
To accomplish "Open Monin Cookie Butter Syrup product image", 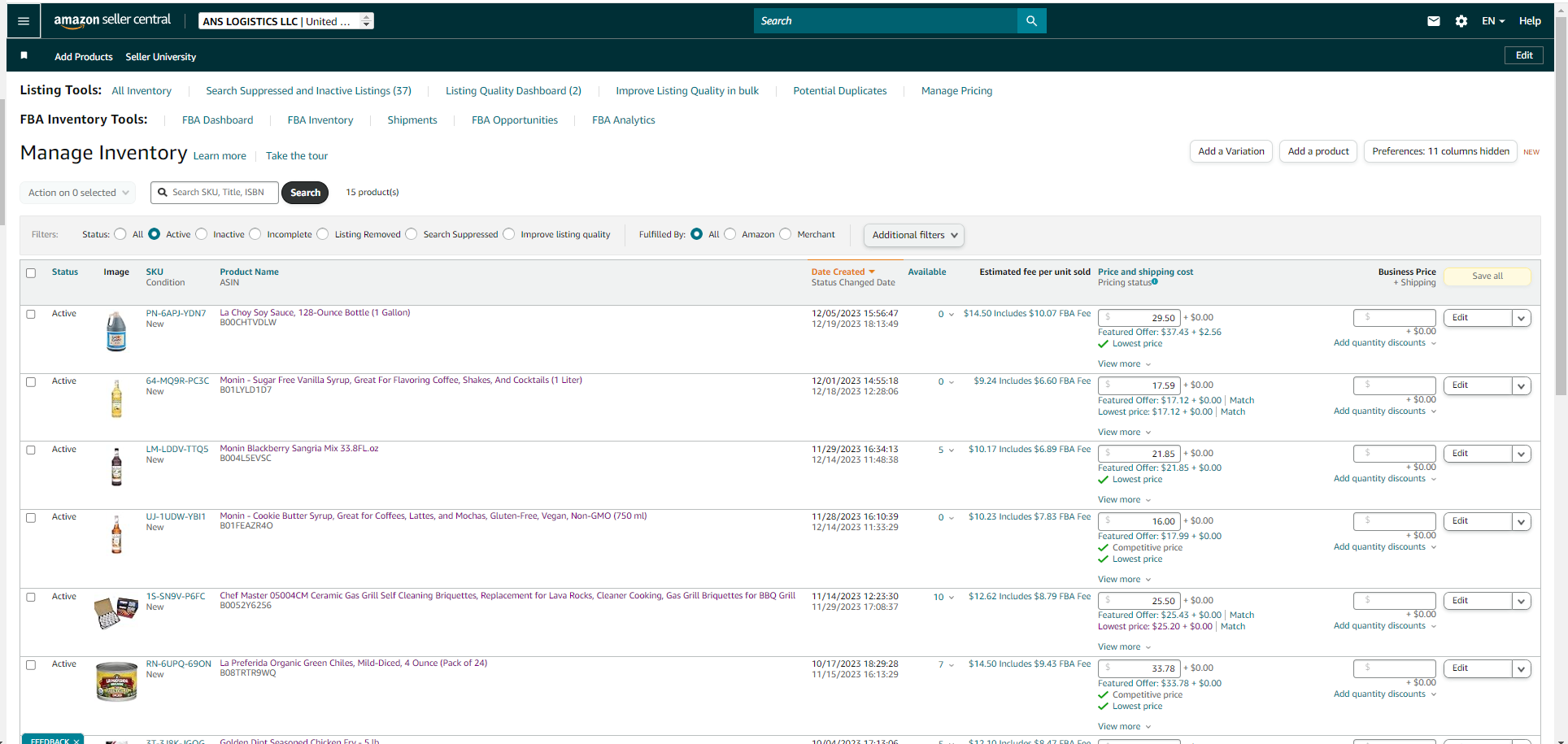I will [x=116, y=534].
